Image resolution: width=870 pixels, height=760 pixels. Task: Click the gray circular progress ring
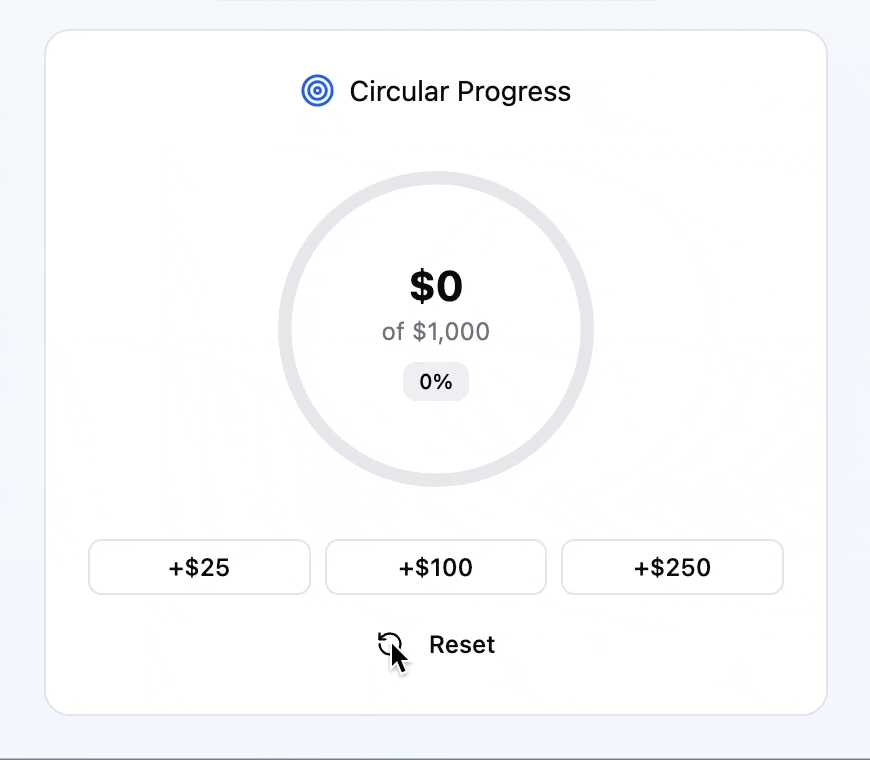point(436,179)
